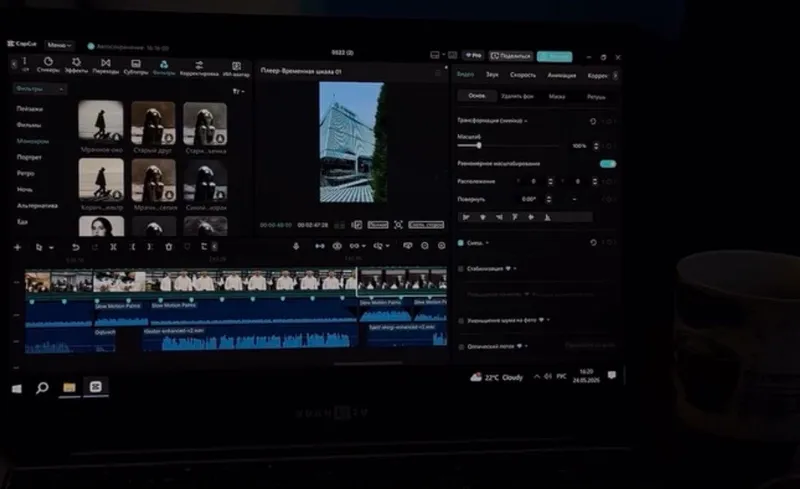Click the zoom-in circle icon on timeline

[x=442, y=246]
